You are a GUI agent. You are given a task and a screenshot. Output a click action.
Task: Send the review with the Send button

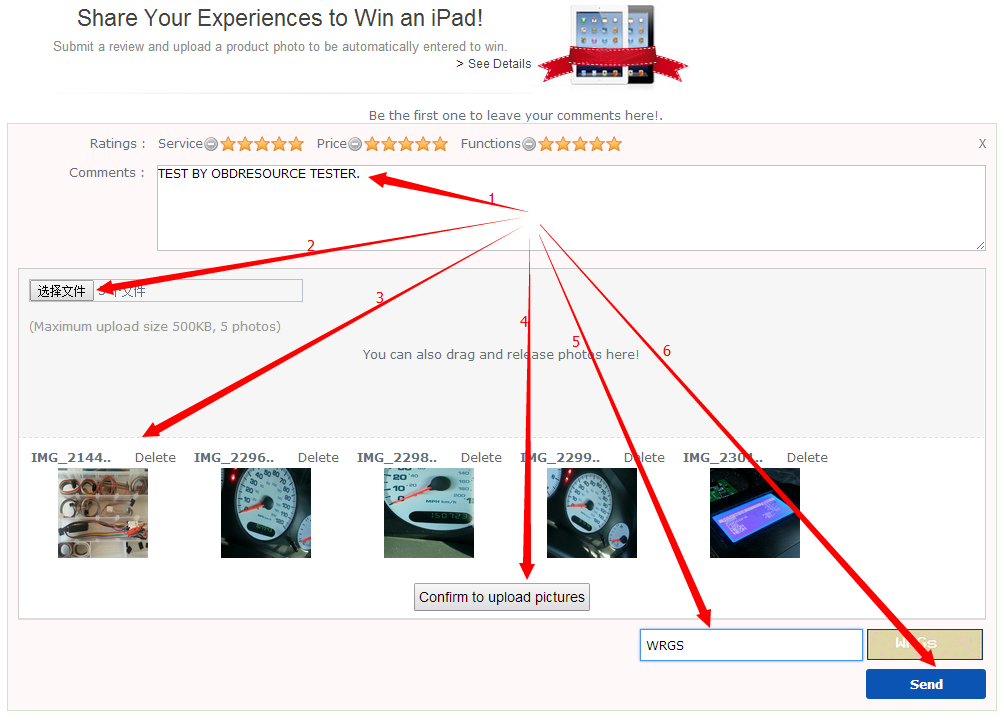tap(926, 684)
